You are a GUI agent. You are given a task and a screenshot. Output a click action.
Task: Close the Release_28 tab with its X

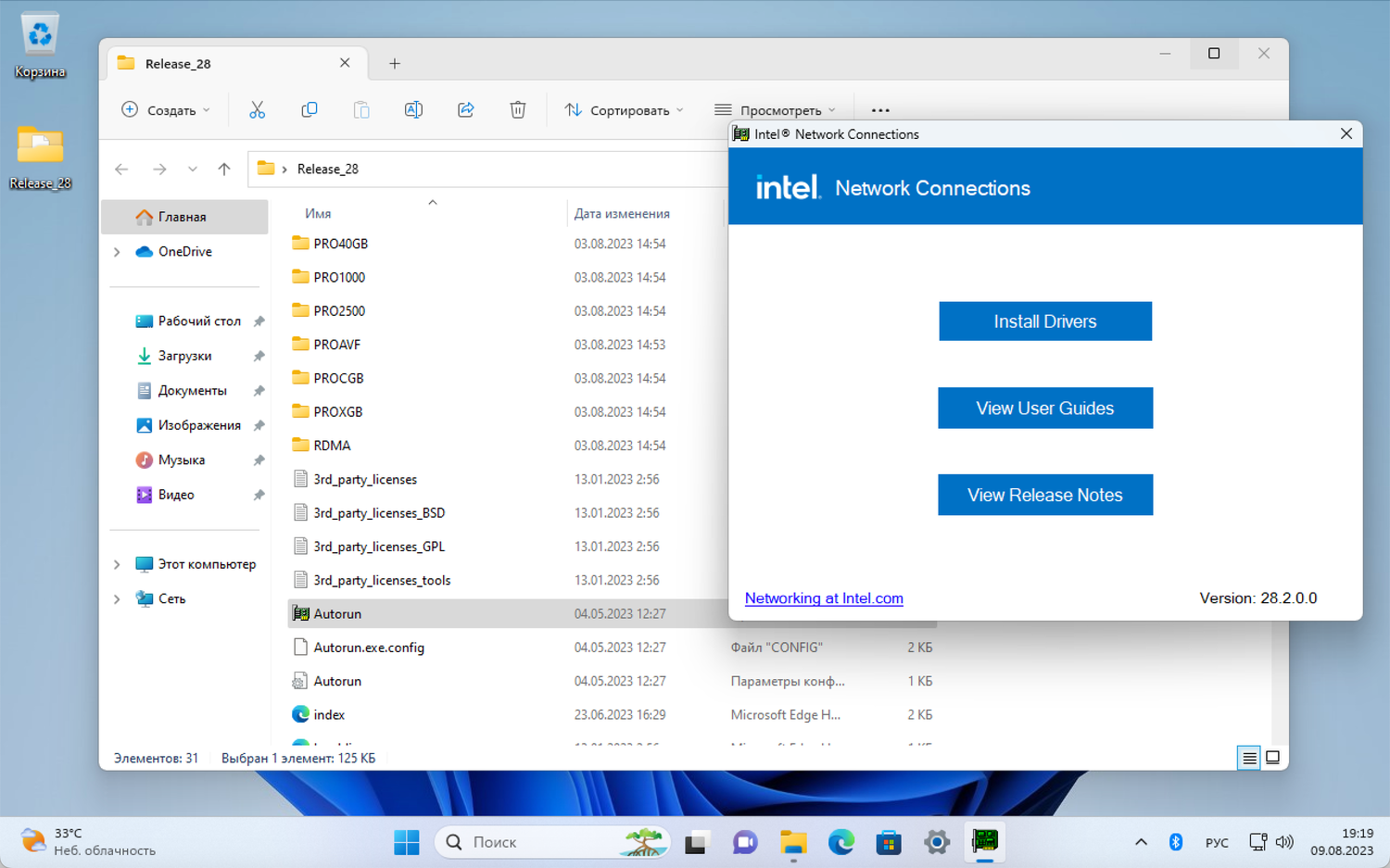[345, 63]
